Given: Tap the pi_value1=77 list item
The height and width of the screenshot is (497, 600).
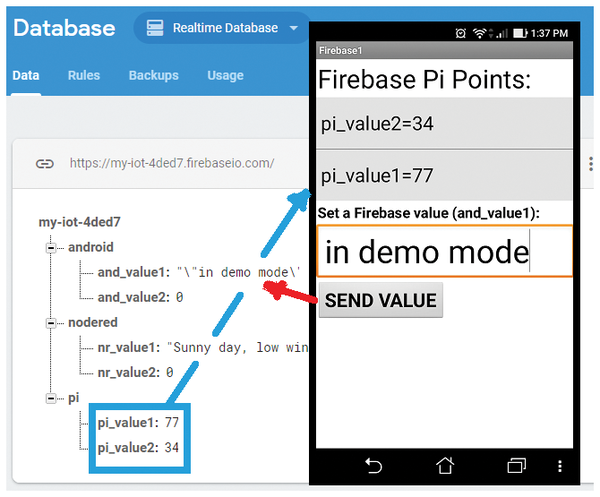Looking at the screenshot, I should click(x=444, y=175).
